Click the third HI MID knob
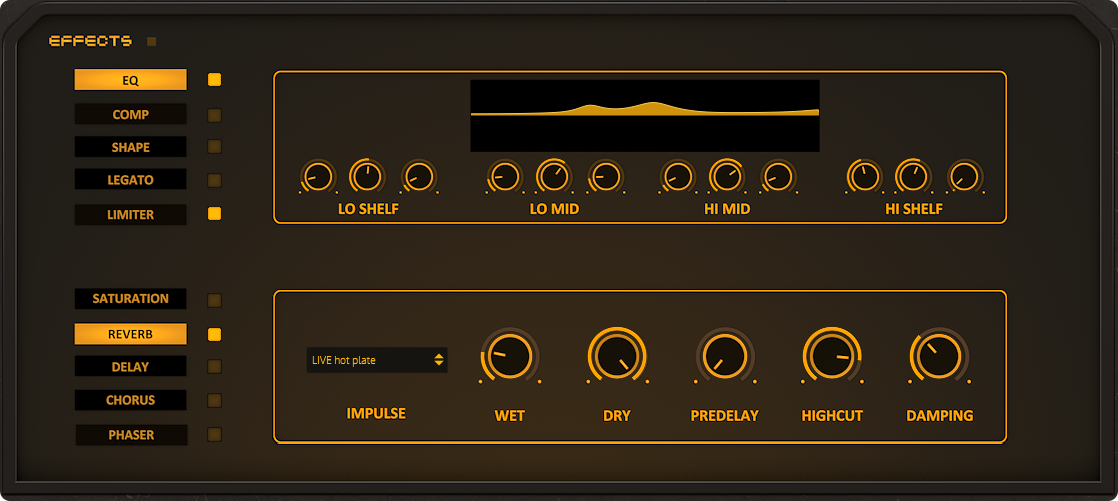This screenshot has height=501, width=1118. (x=778, y=176)
